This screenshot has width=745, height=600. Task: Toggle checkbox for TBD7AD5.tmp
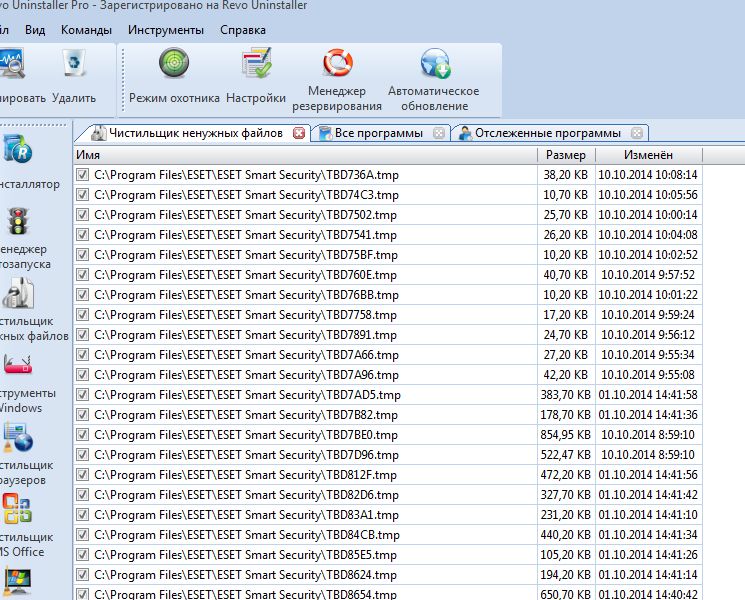point(83,395)
